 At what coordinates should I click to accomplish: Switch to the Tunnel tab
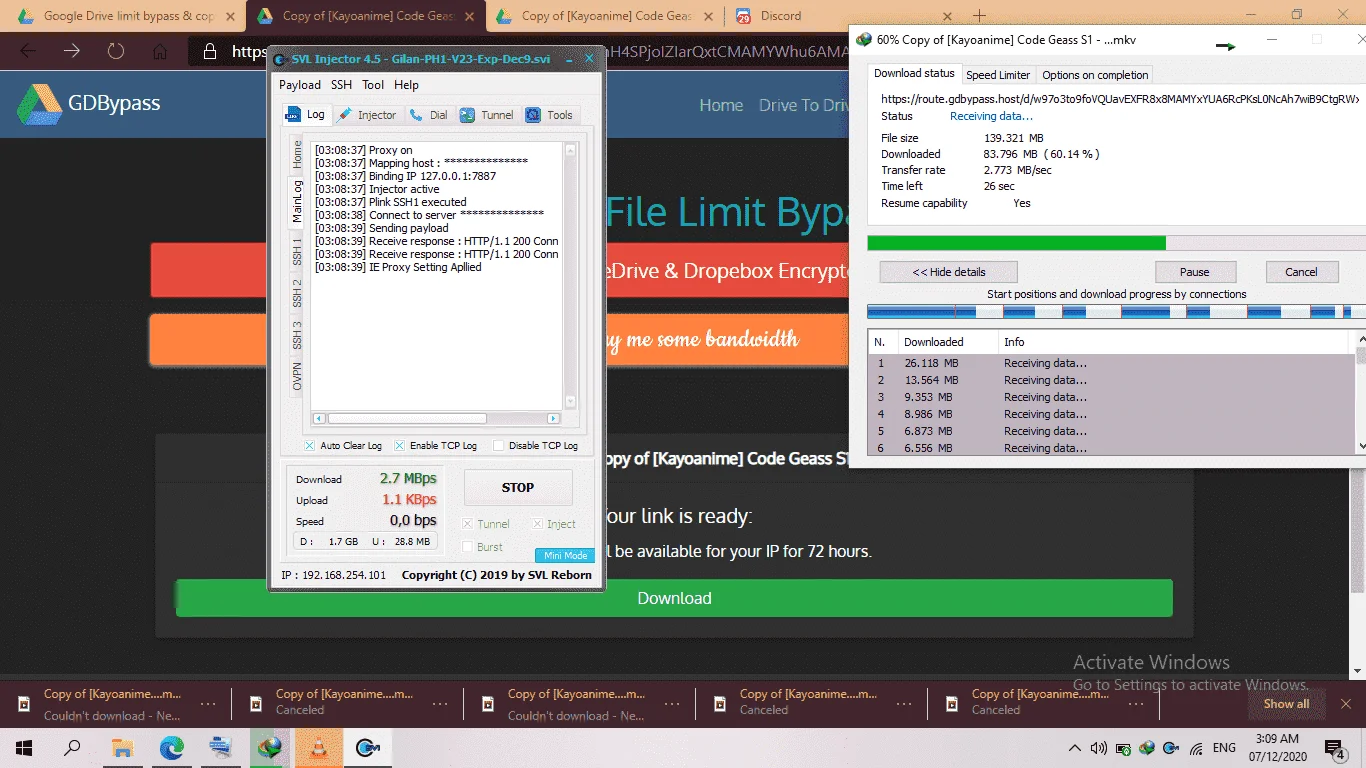(487, 115)
